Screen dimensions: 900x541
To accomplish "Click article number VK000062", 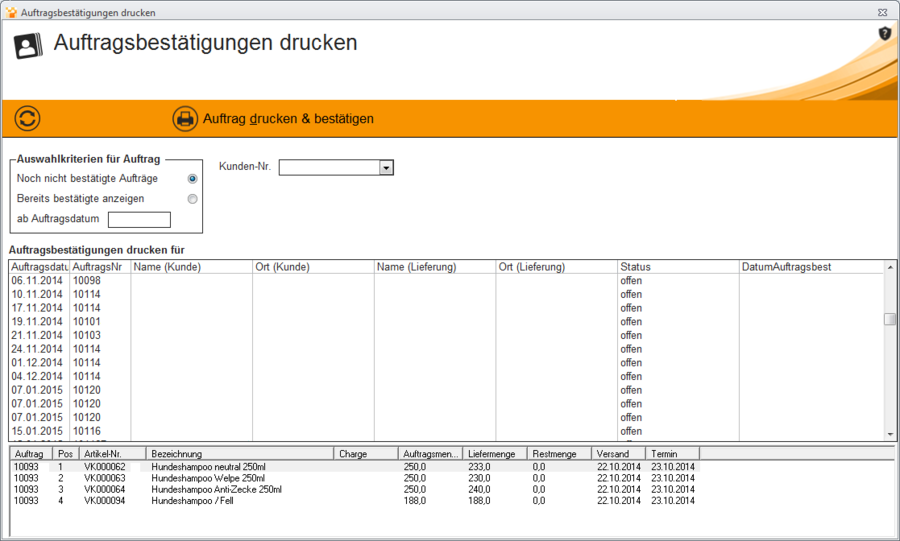I will pos(104,467).
